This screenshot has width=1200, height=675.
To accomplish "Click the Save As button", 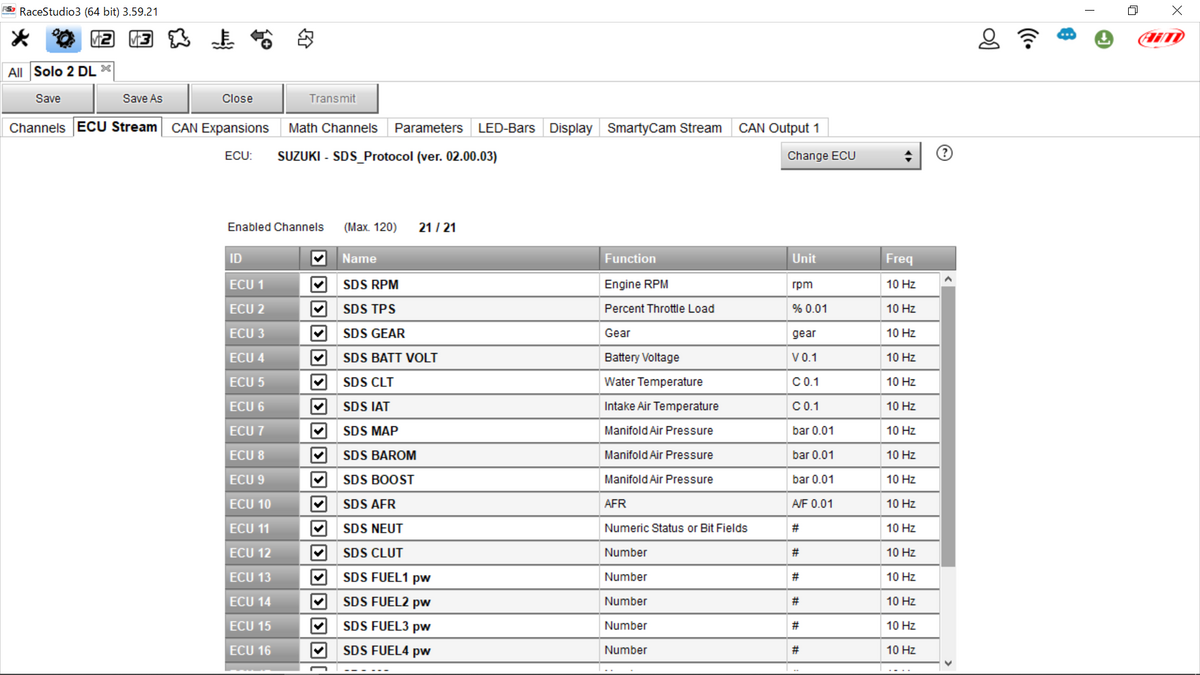I will coord(142,98).
